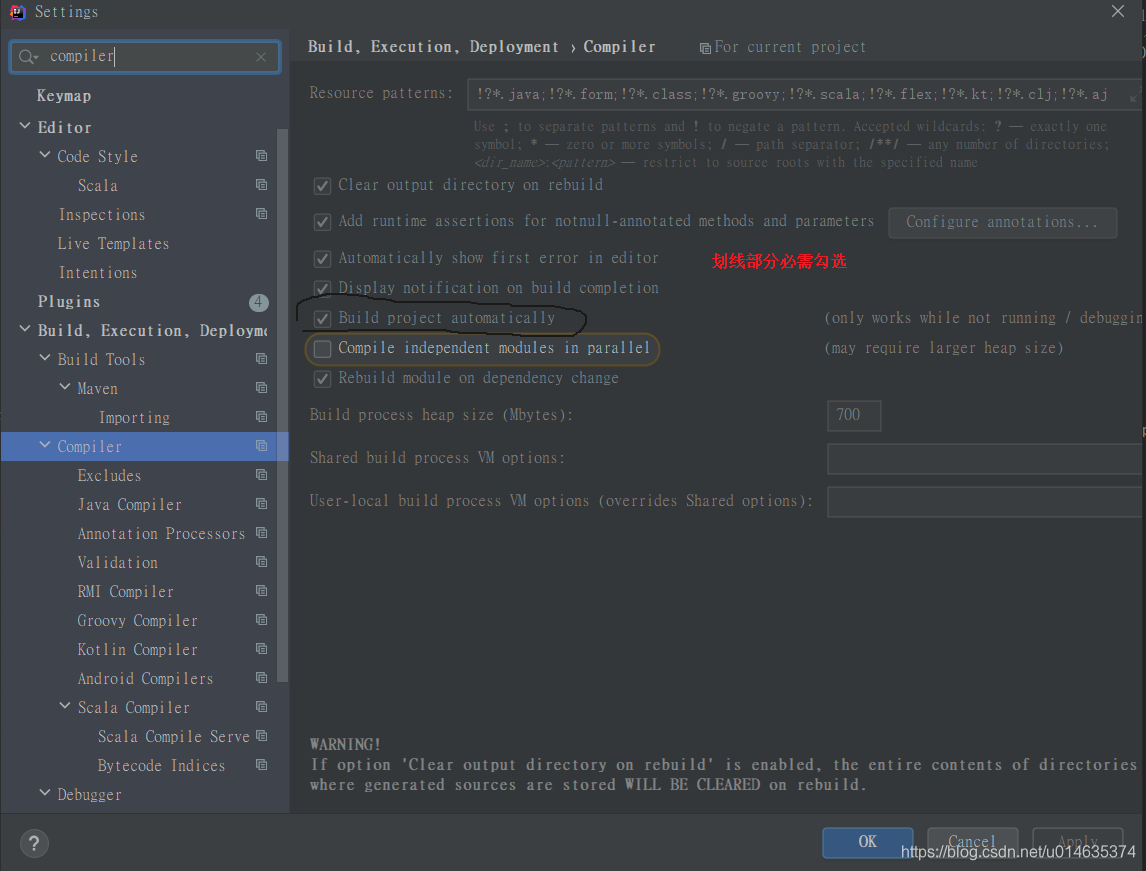Close the Settings dialog
1146x871 pixels.
(x=1117, y=12)
